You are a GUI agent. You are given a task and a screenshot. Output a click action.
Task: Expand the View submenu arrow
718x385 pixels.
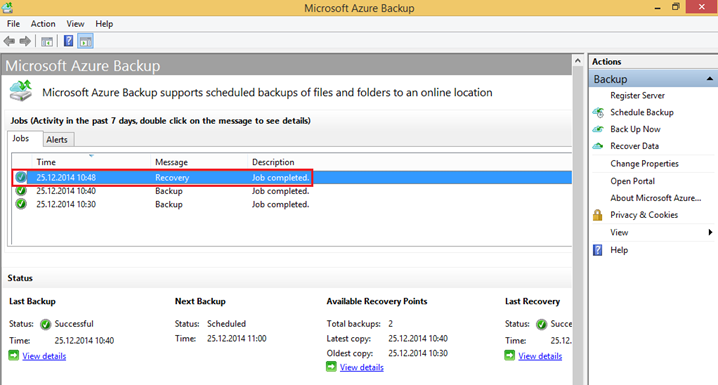(710, 233)
